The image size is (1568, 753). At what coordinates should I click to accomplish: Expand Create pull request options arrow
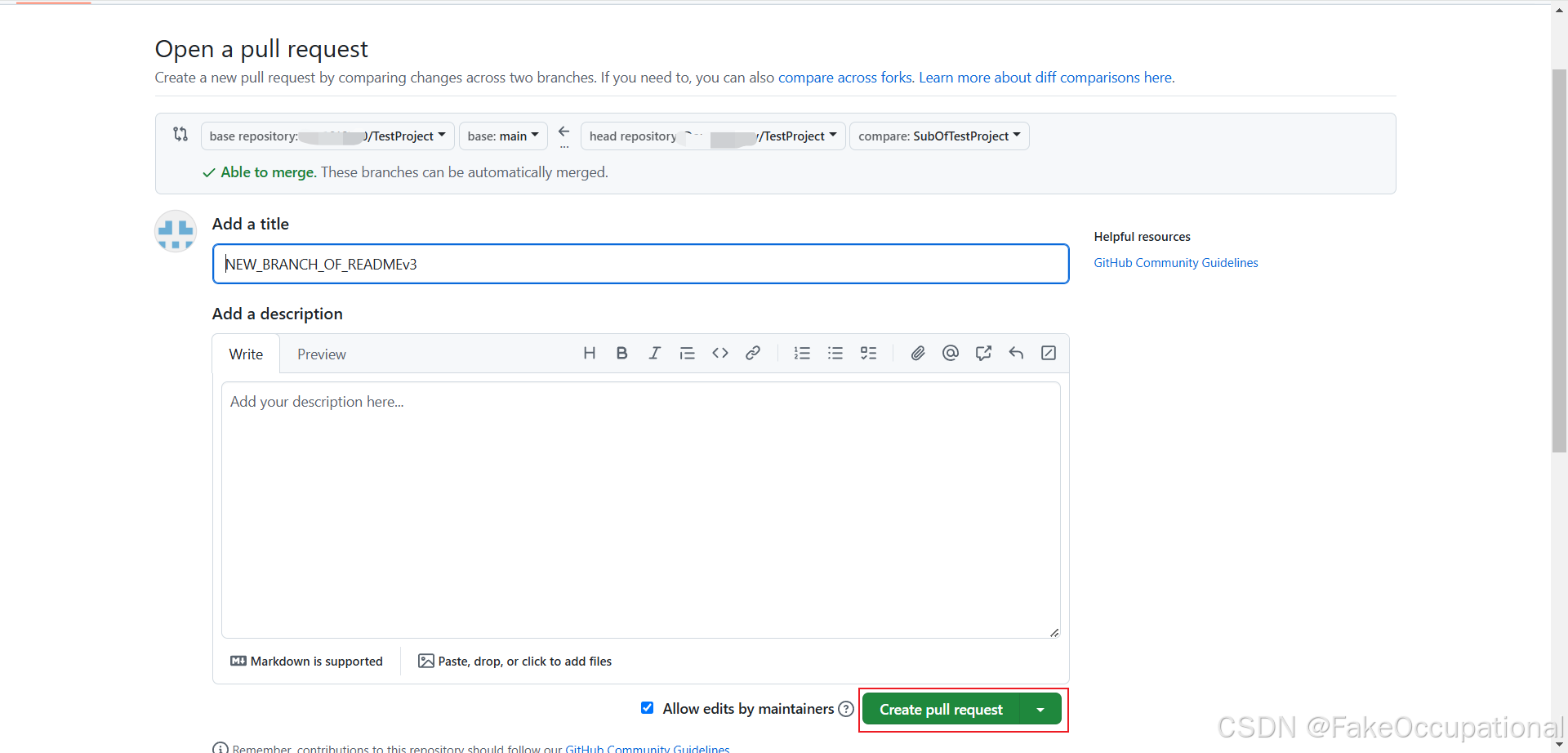1040,710
